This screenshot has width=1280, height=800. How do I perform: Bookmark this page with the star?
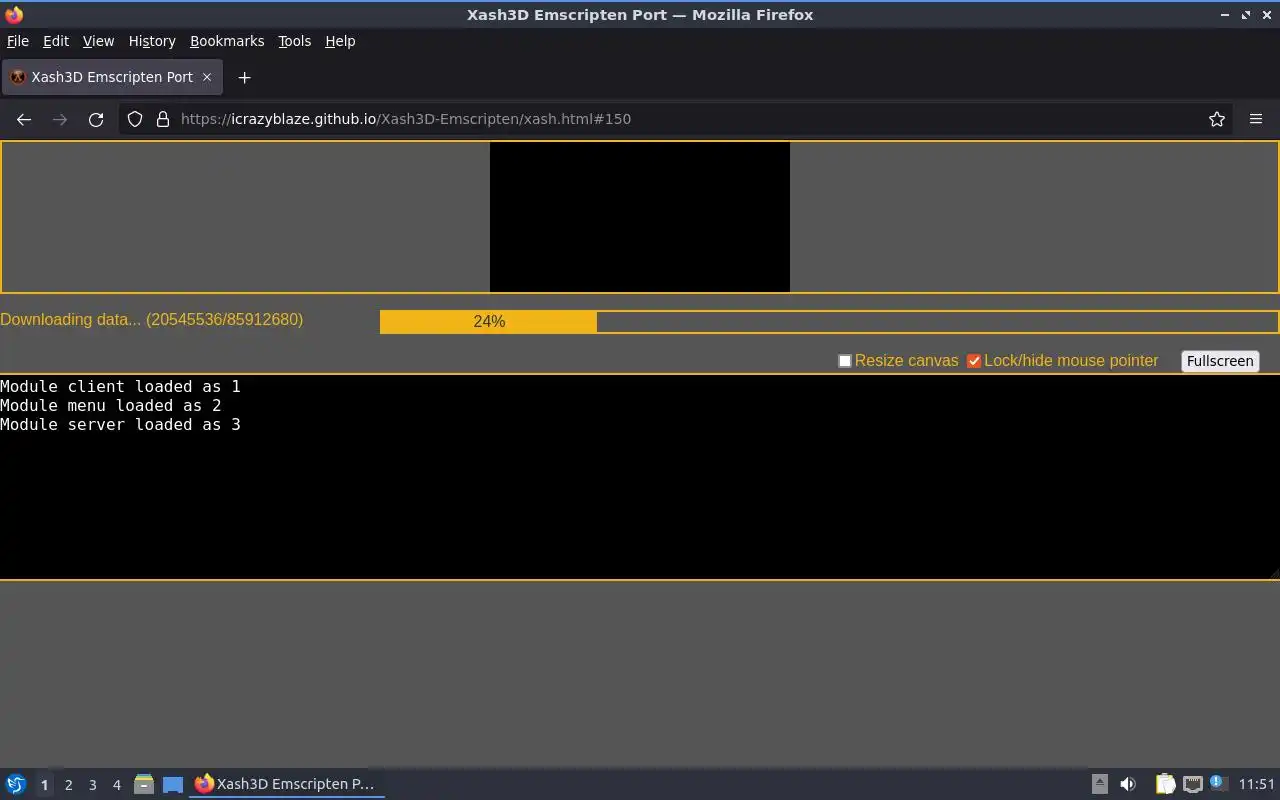(1217, 119)
